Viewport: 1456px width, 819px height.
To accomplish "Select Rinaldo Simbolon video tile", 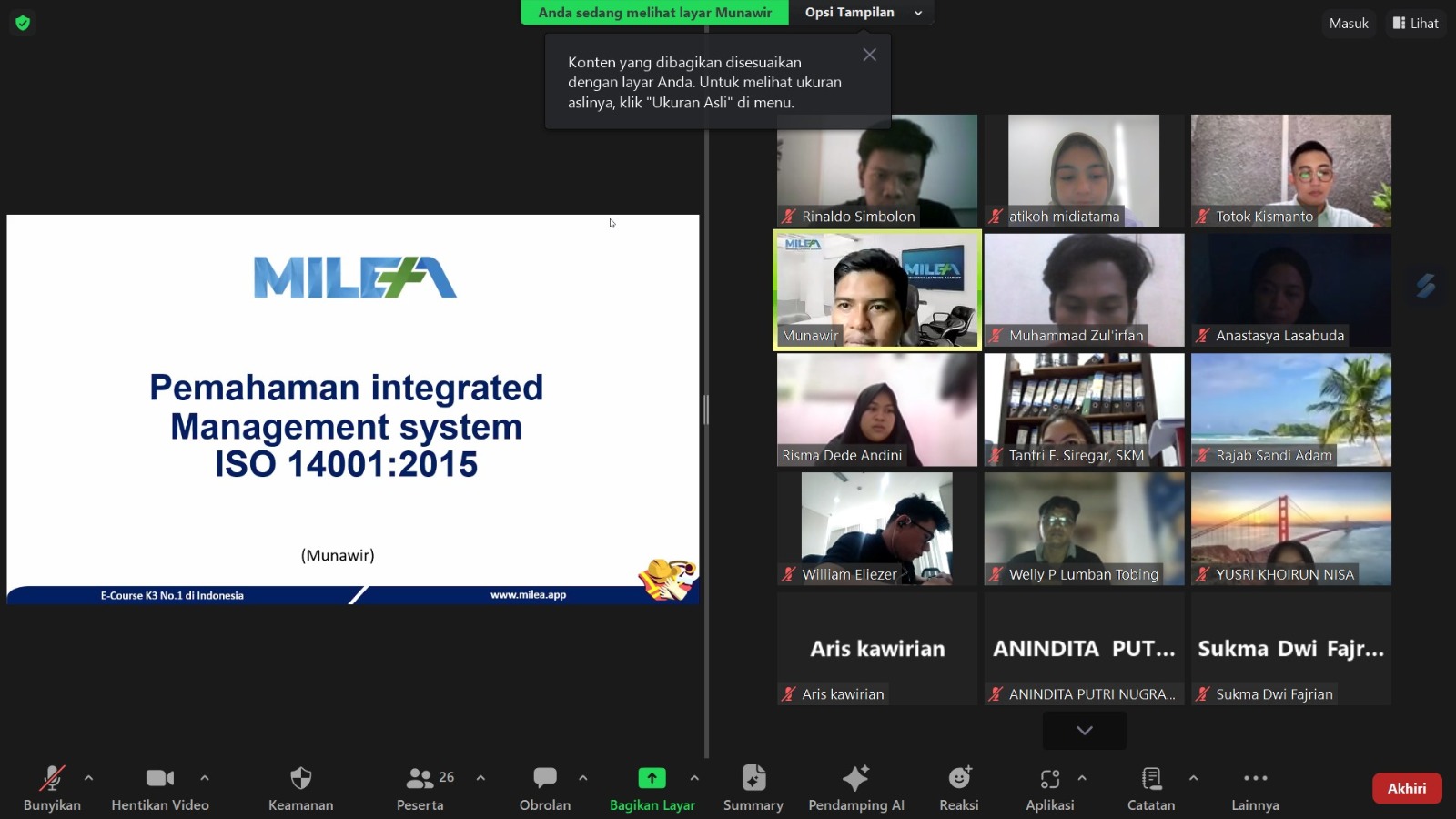I will point(877,171).
